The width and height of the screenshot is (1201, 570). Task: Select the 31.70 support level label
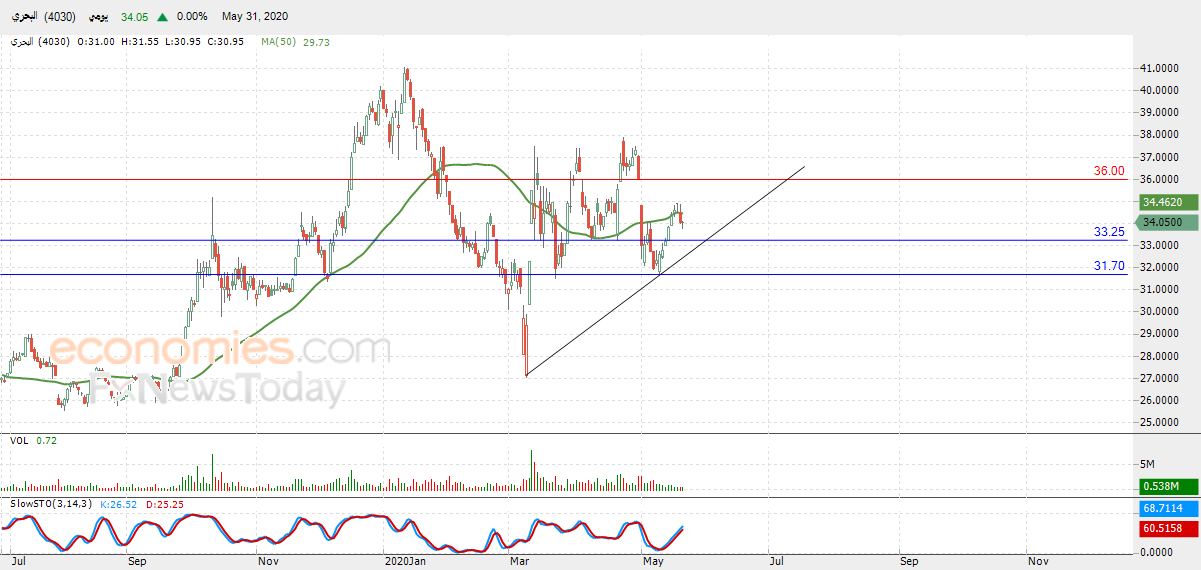click(x=1109, y=266)
